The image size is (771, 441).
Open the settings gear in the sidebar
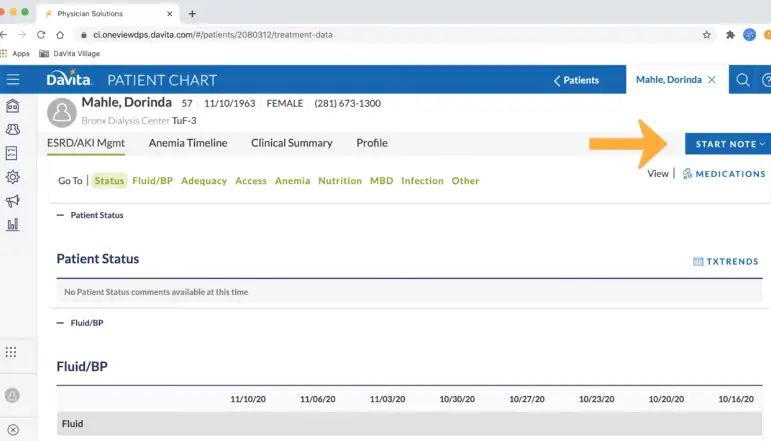tap(13, 177)
